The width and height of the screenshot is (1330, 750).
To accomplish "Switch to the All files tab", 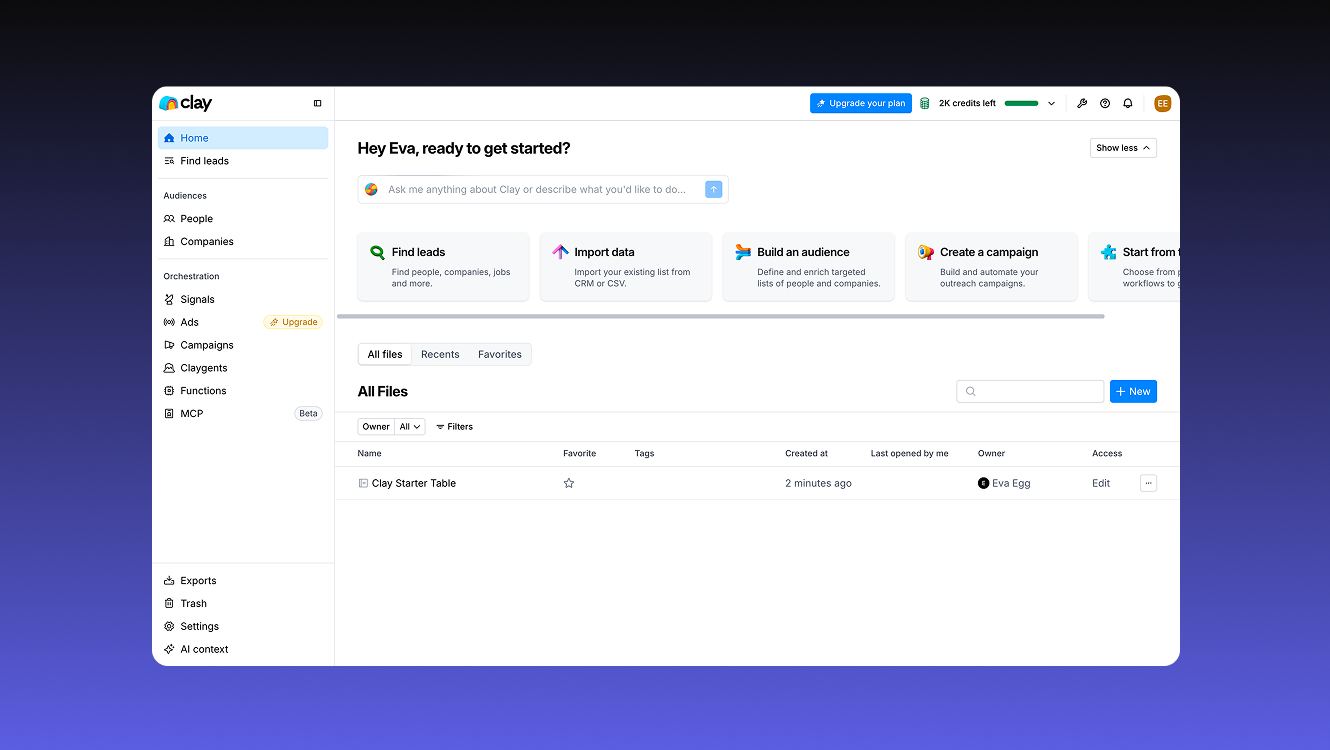I will 385,354.
